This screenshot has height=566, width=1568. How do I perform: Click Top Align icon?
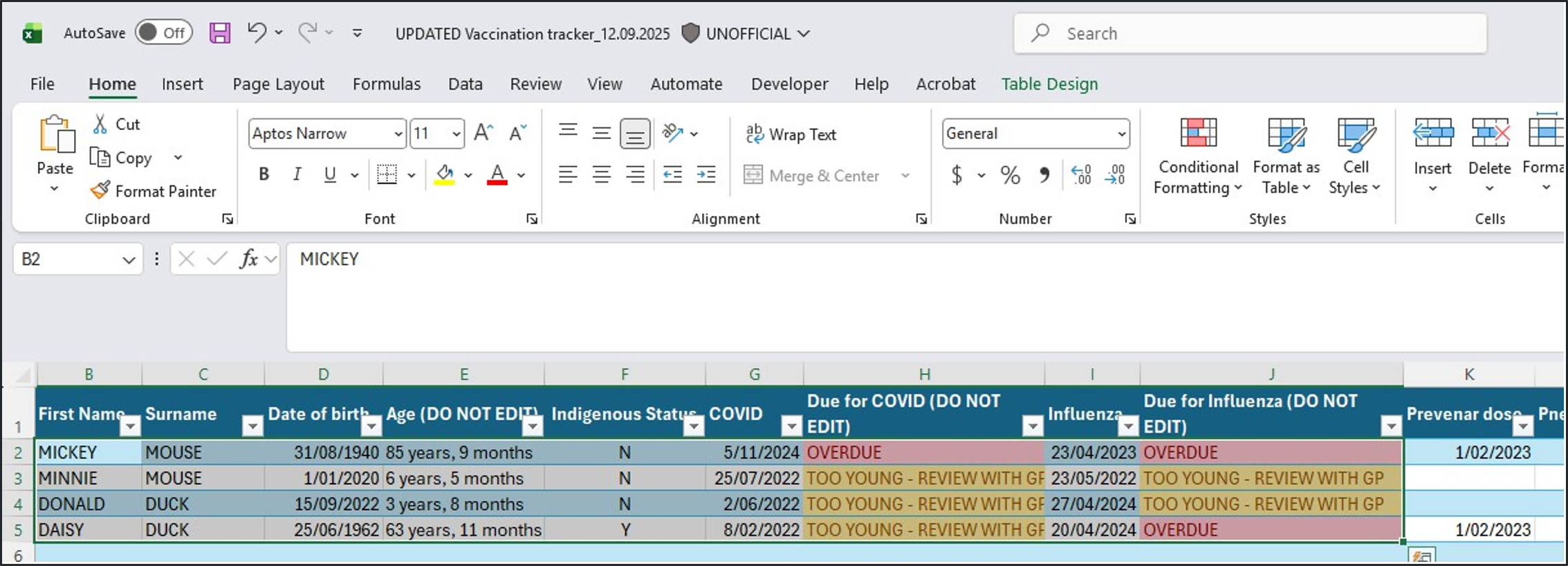[569, 131]
